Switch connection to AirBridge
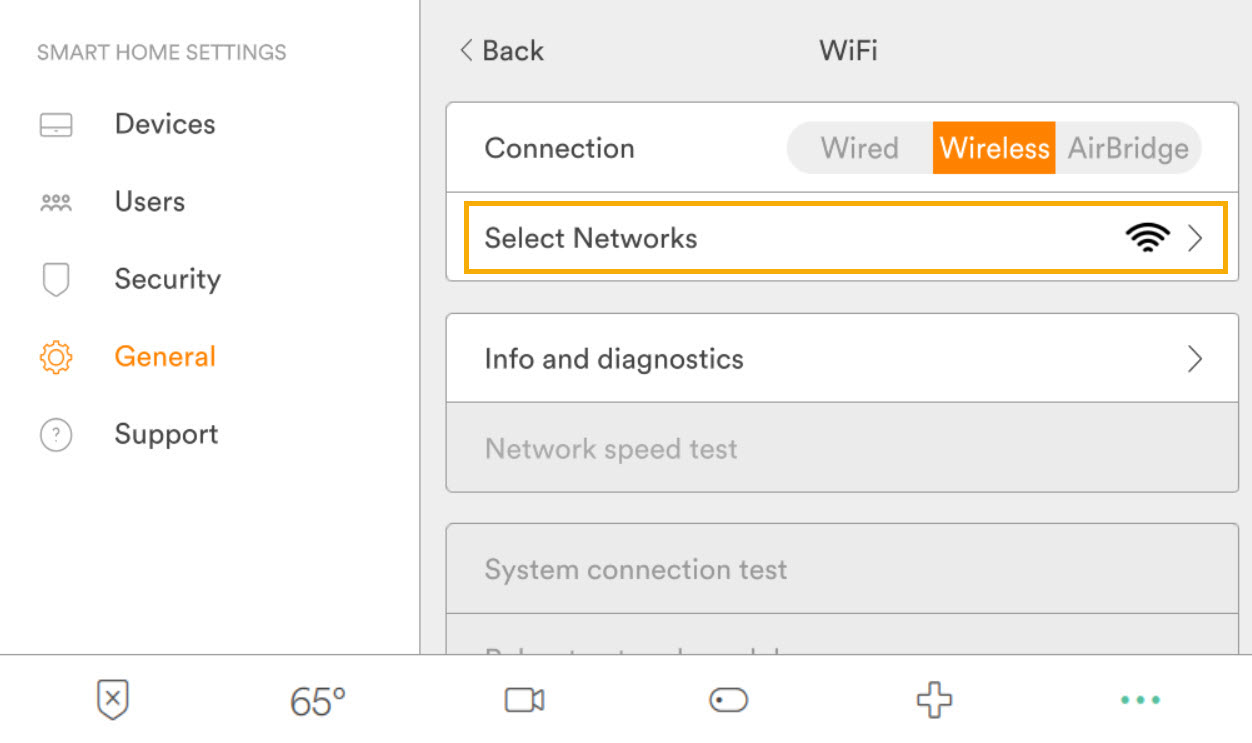This screenshot has height=743, width=1252. 1128,148
